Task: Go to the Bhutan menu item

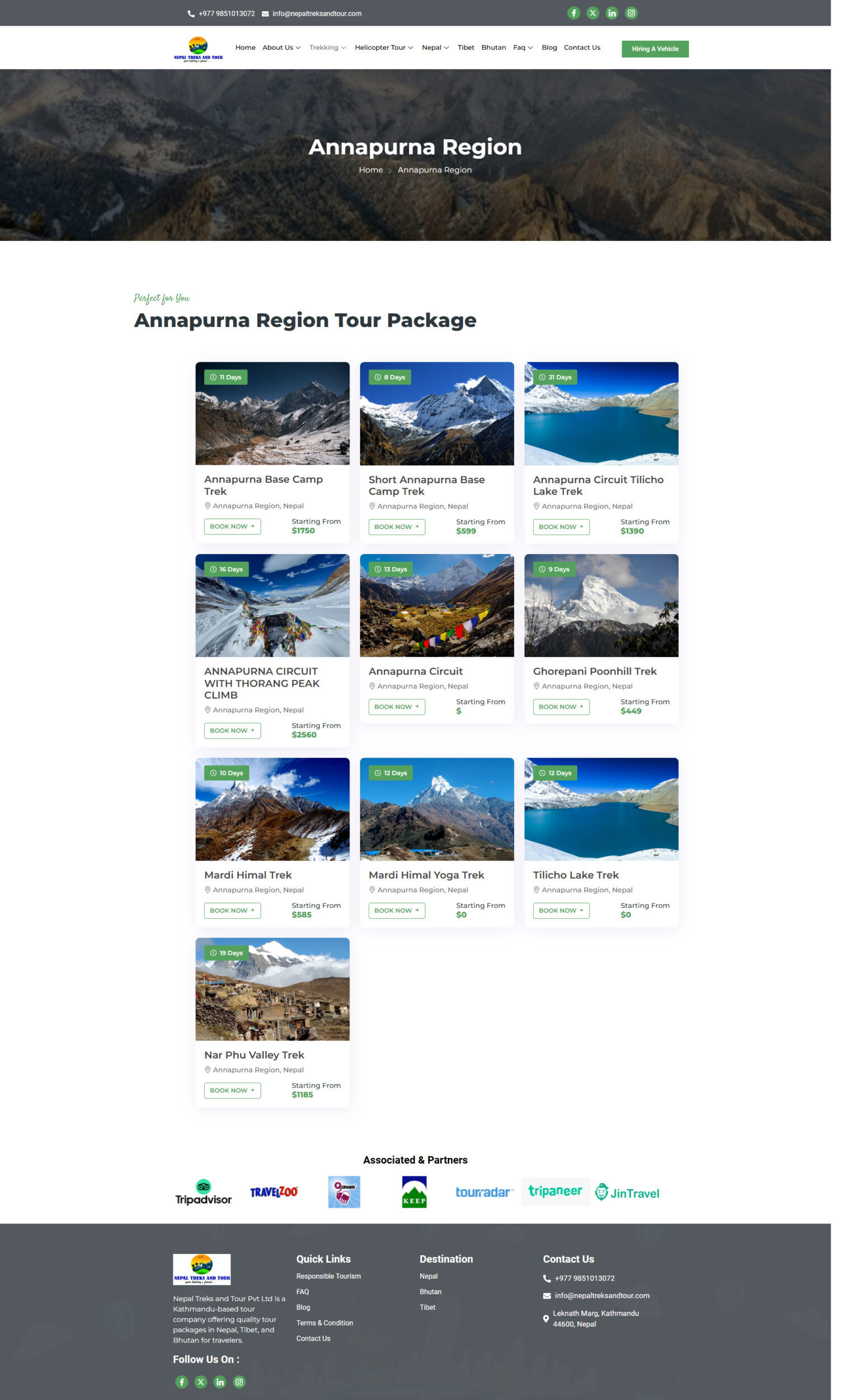Action: pos(493,48)
